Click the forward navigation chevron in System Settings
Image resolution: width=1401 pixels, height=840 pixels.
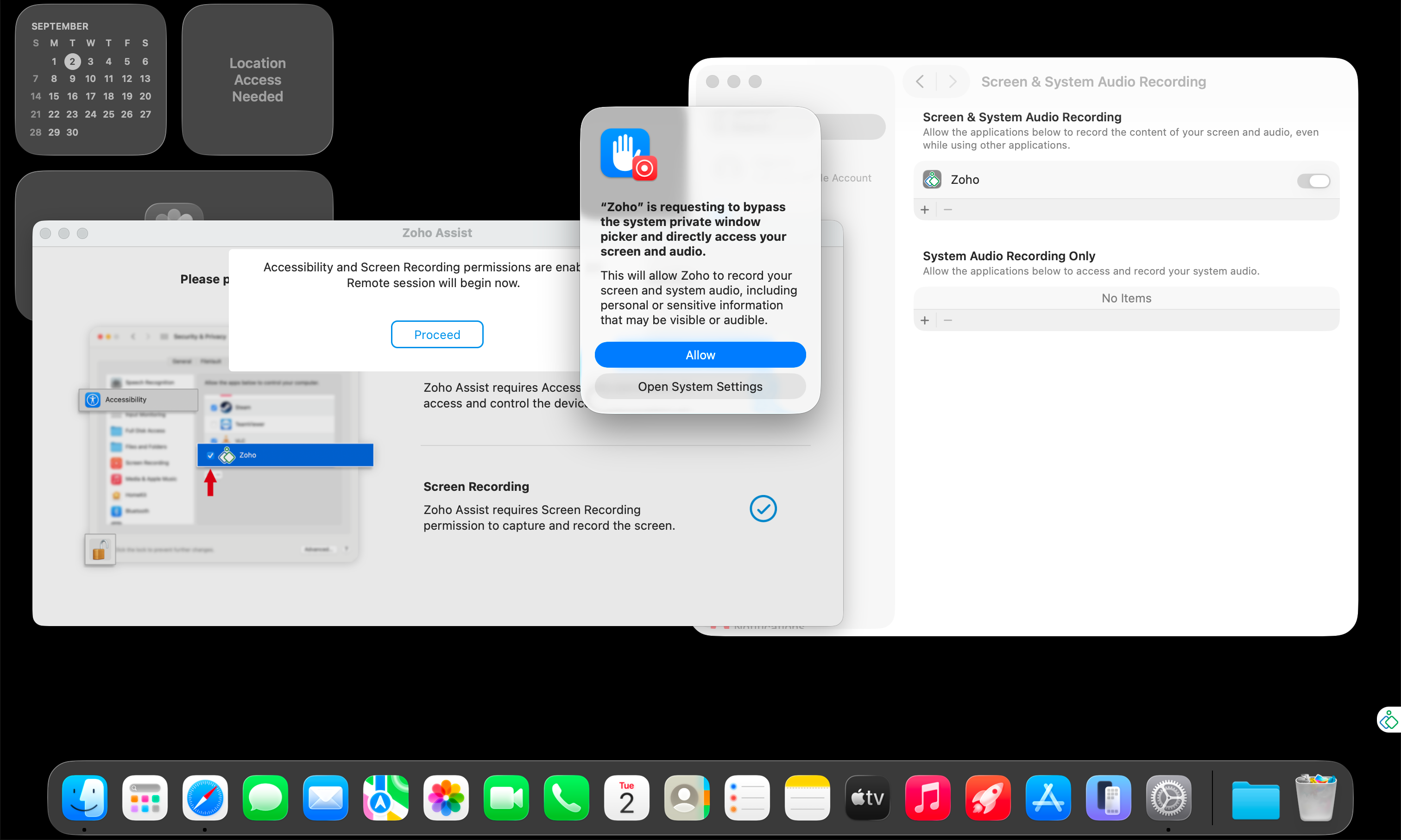(x=952, y=81)
